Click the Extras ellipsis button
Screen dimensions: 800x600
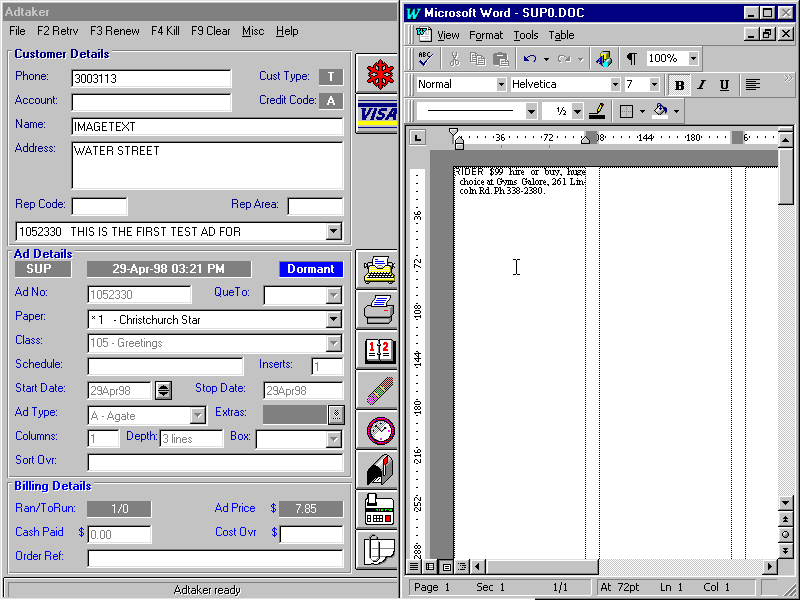click(336, 415)
